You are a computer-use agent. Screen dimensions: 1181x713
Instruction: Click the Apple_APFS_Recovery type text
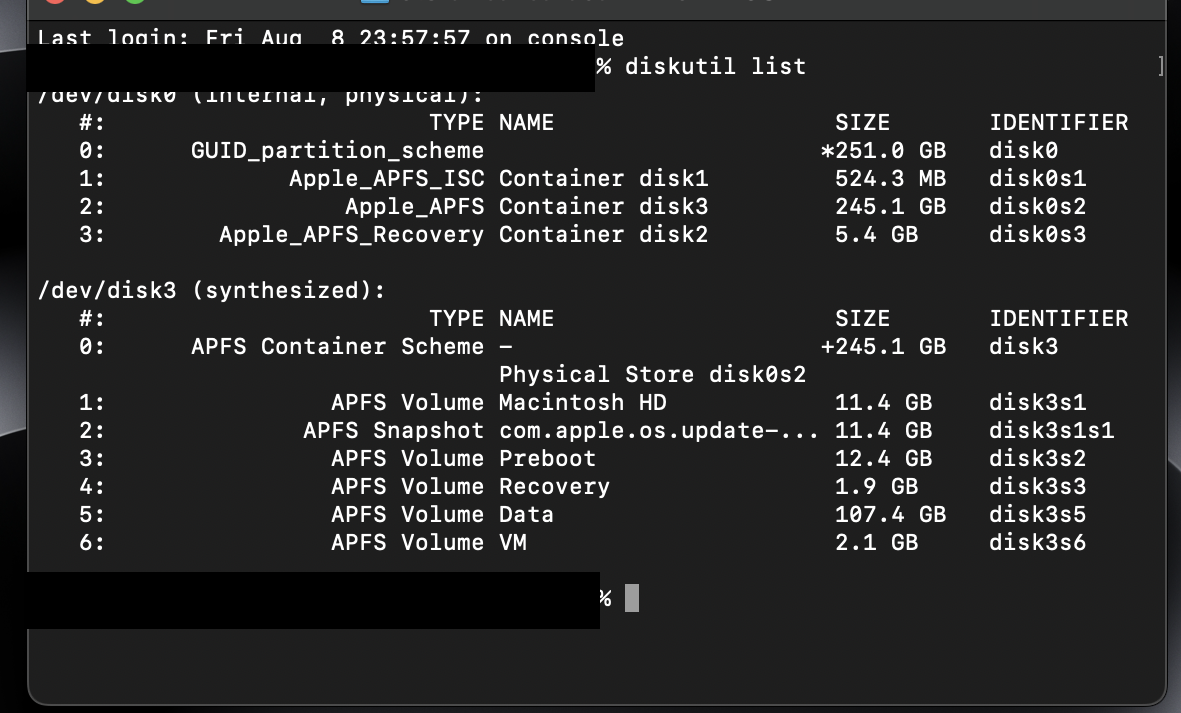pyautogui.click(x=351, y=235)
